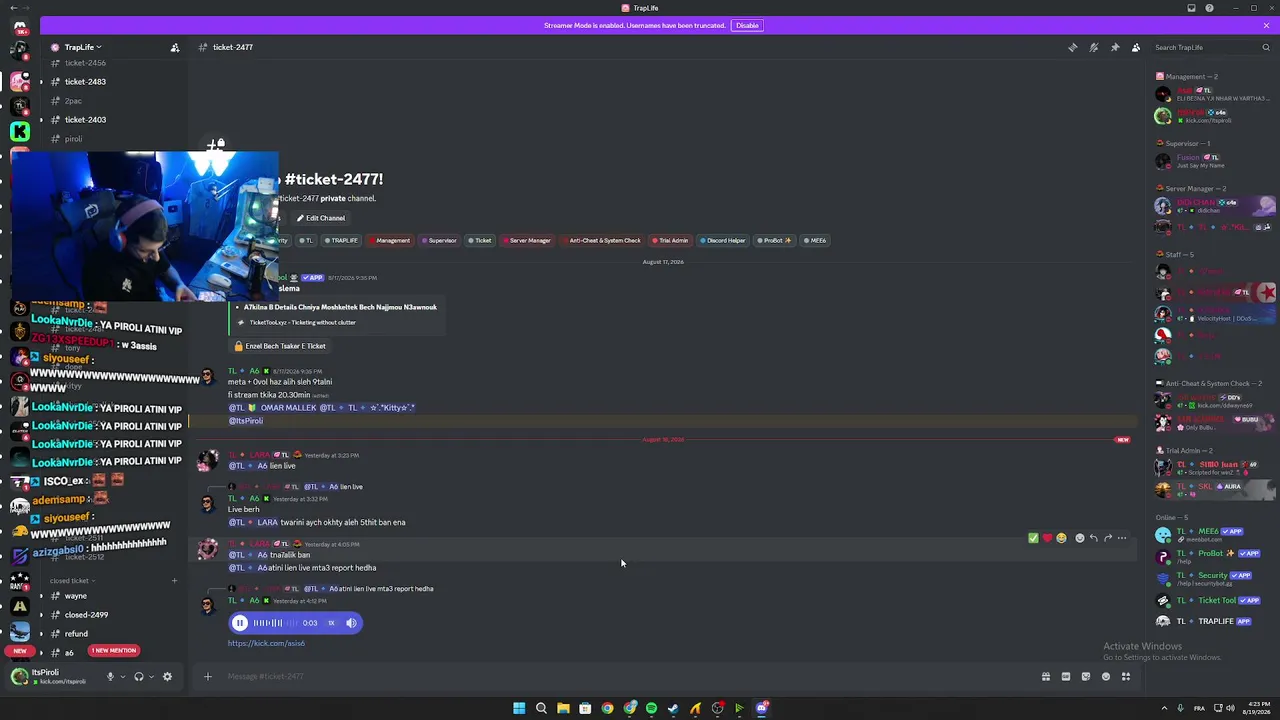
Task: Open the emoji picker in message bar
Action: (x=1106, y=677)
